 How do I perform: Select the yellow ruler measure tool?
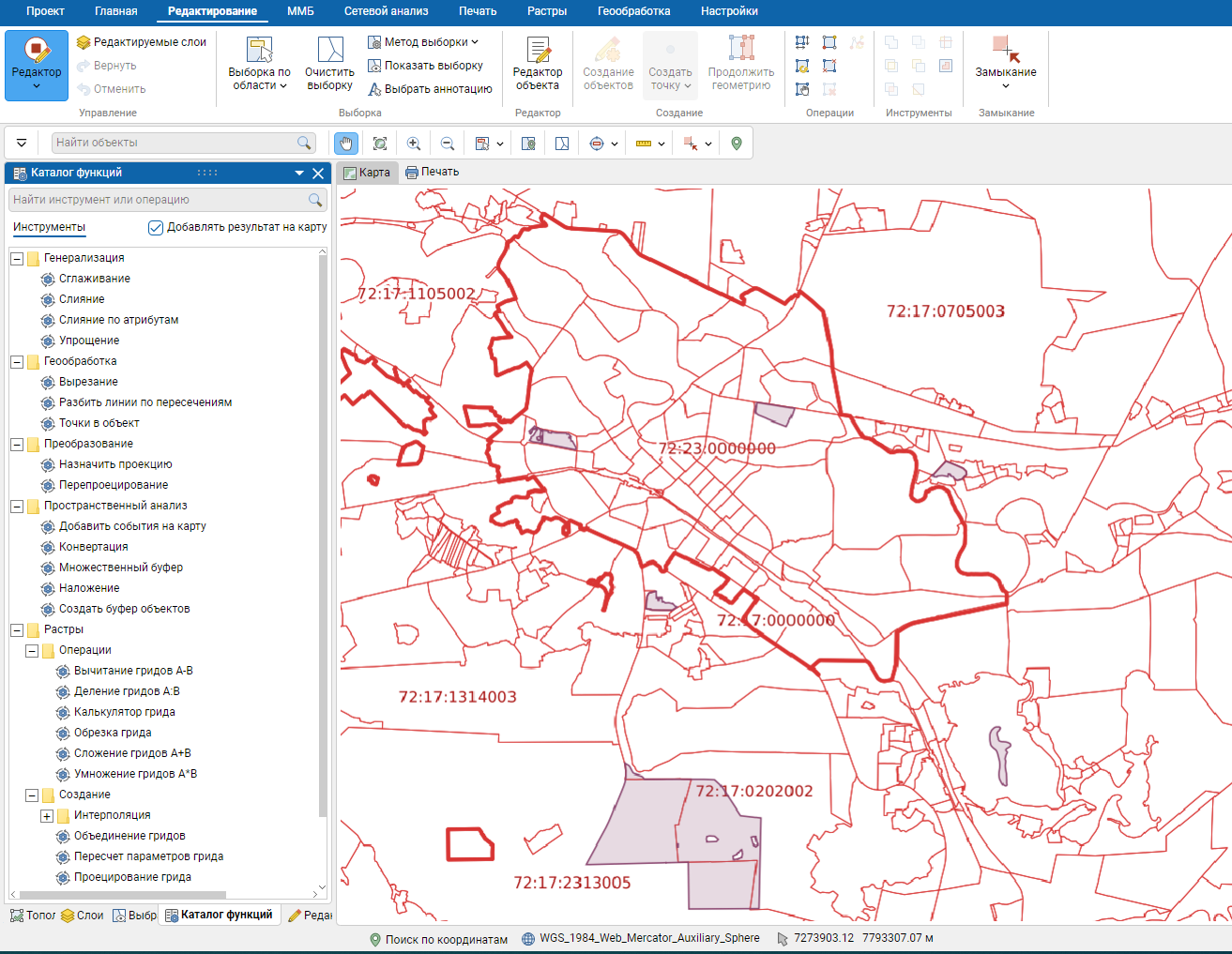644,144
